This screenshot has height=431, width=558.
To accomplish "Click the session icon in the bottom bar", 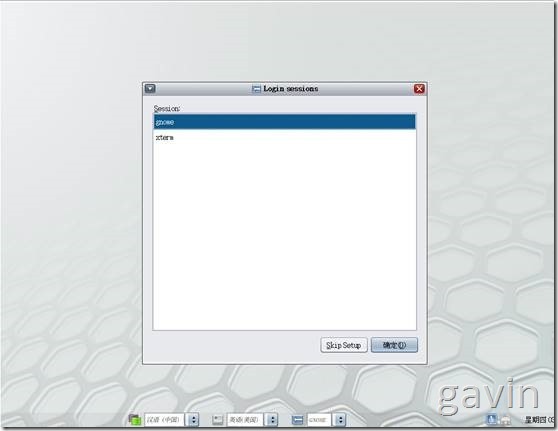I will (x=298, y=420).
